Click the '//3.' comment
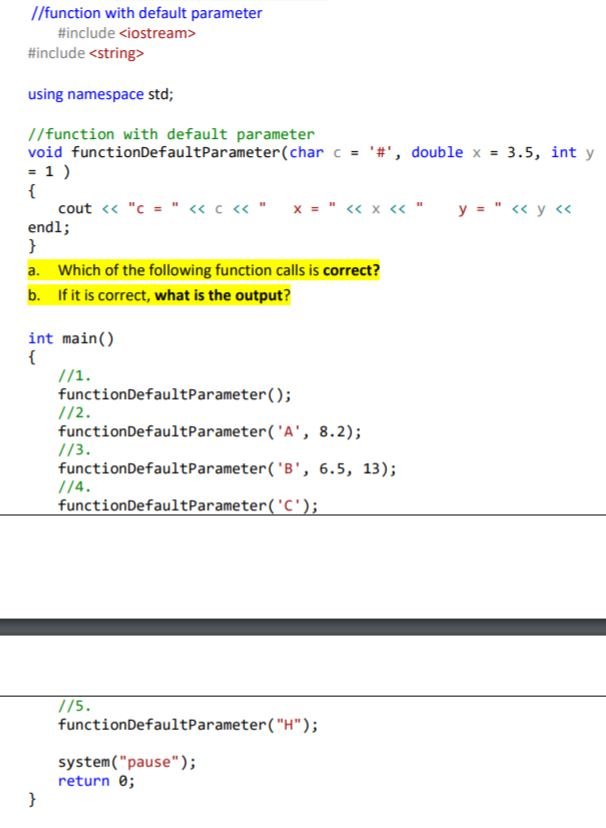 (74, 450)
